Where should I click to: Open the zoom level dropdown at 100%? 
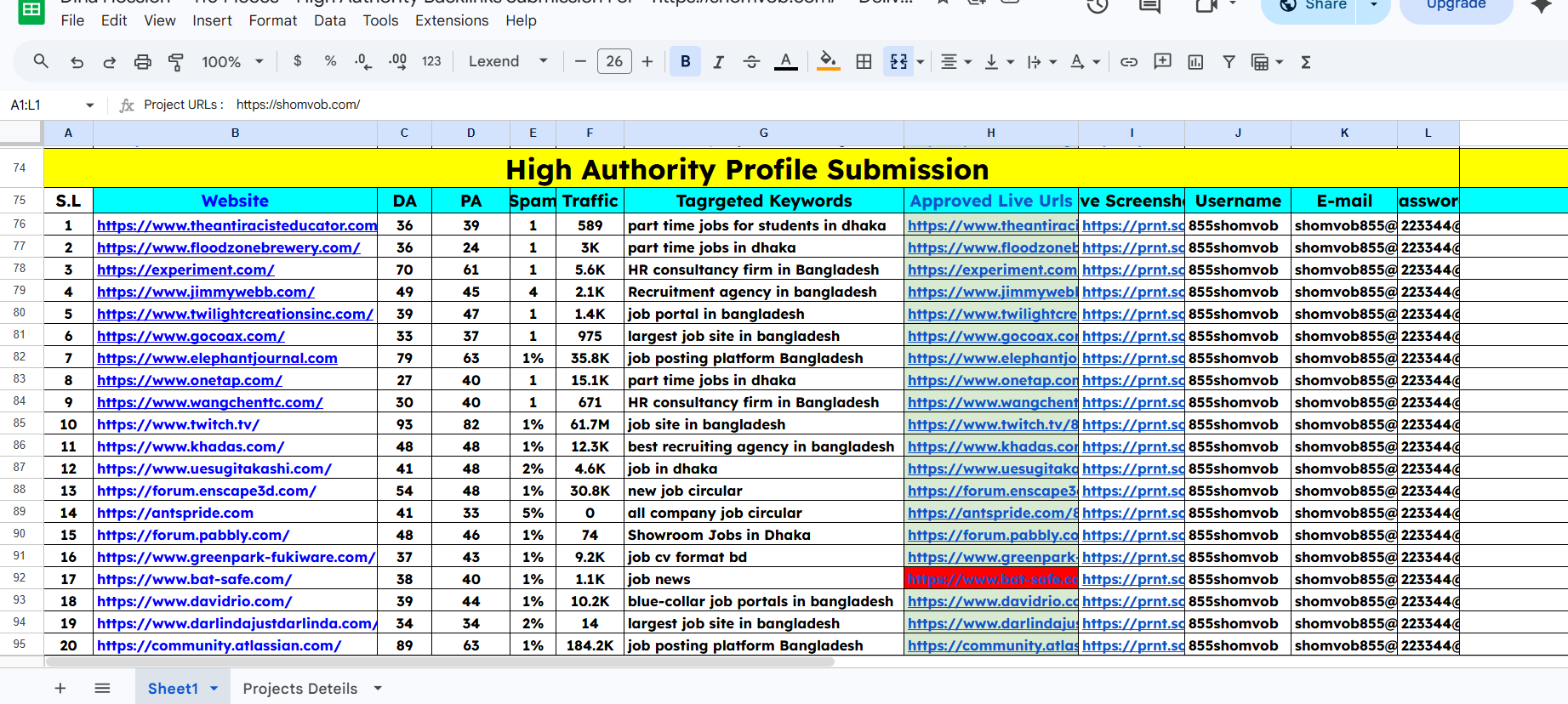pos(232,61)
